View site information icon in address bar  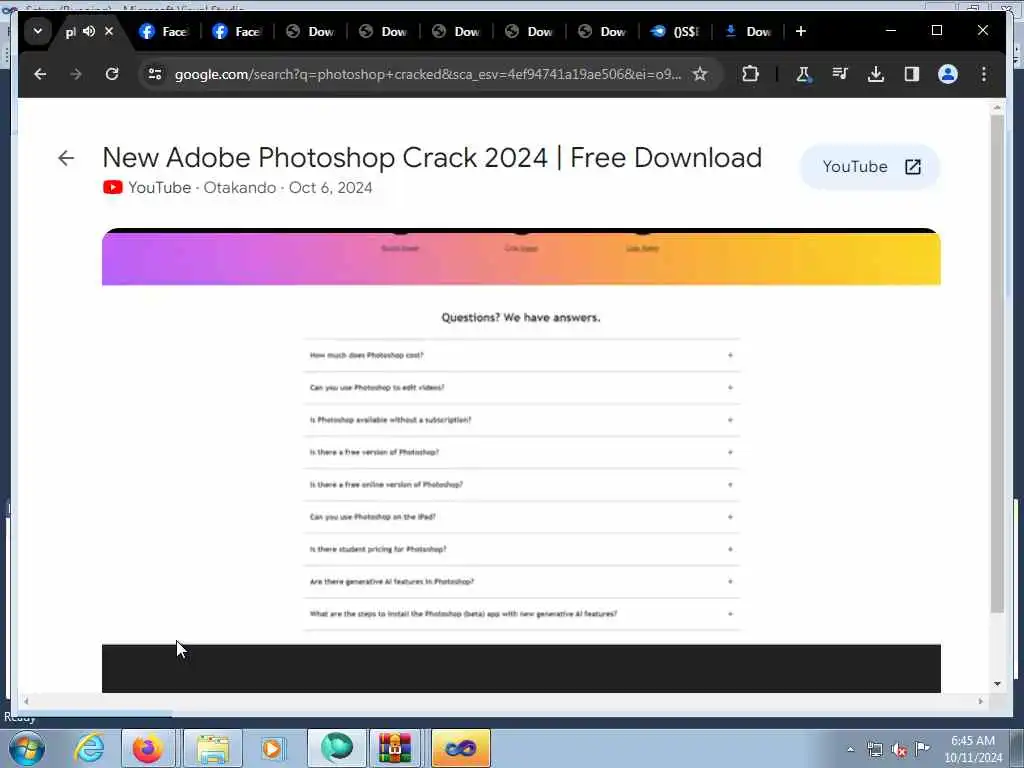[x=155, y=74]
